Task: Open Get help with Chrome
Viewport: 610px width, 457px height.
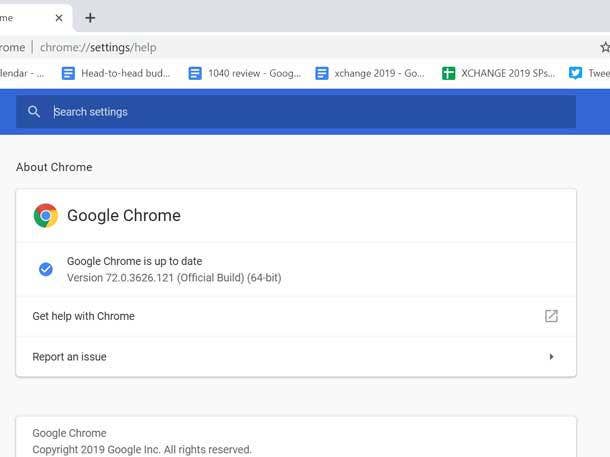Action: 84,316
